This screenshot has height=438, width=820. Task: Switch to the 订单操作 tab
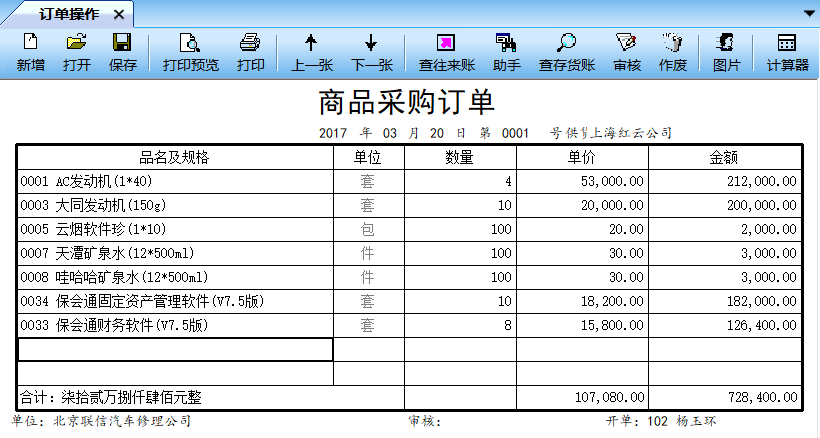69,14
